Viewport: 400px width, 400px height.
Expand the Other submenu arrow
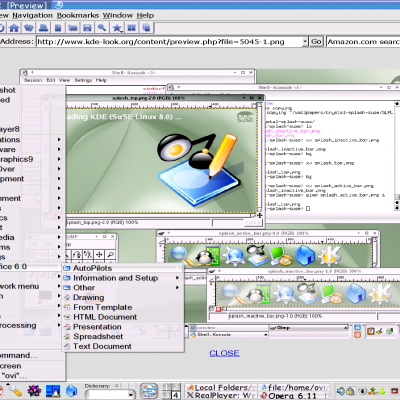177,287
